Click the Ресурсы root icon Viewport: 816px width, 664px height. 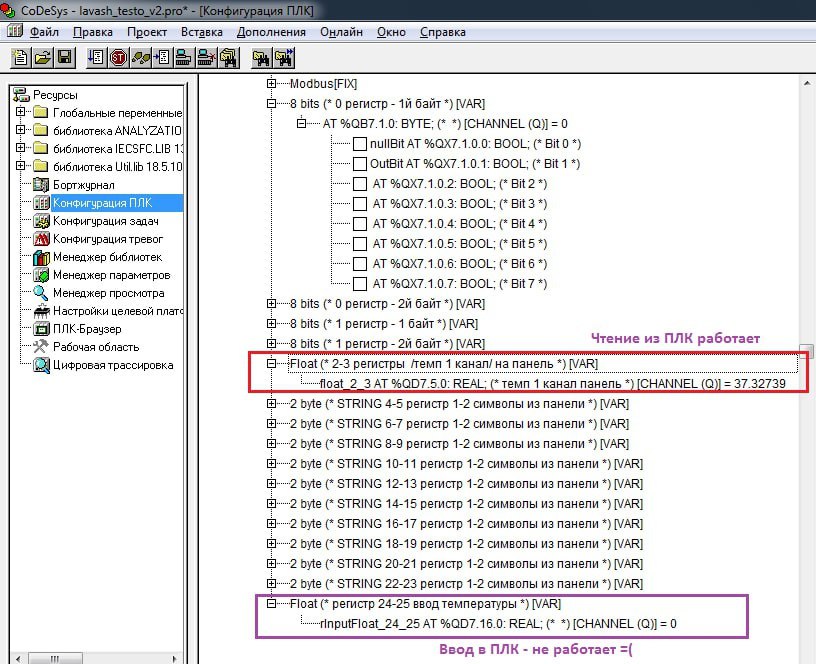[x=21, y=95]
